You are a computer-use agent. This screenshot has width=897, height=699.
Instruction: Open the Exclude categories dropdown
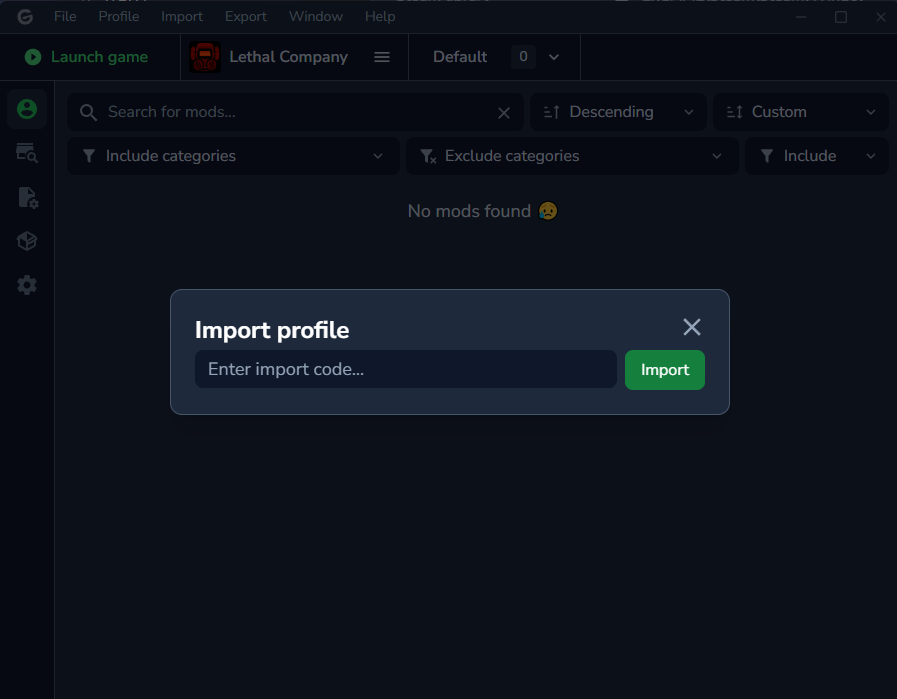pyautogui.click(x=571, y=156)
